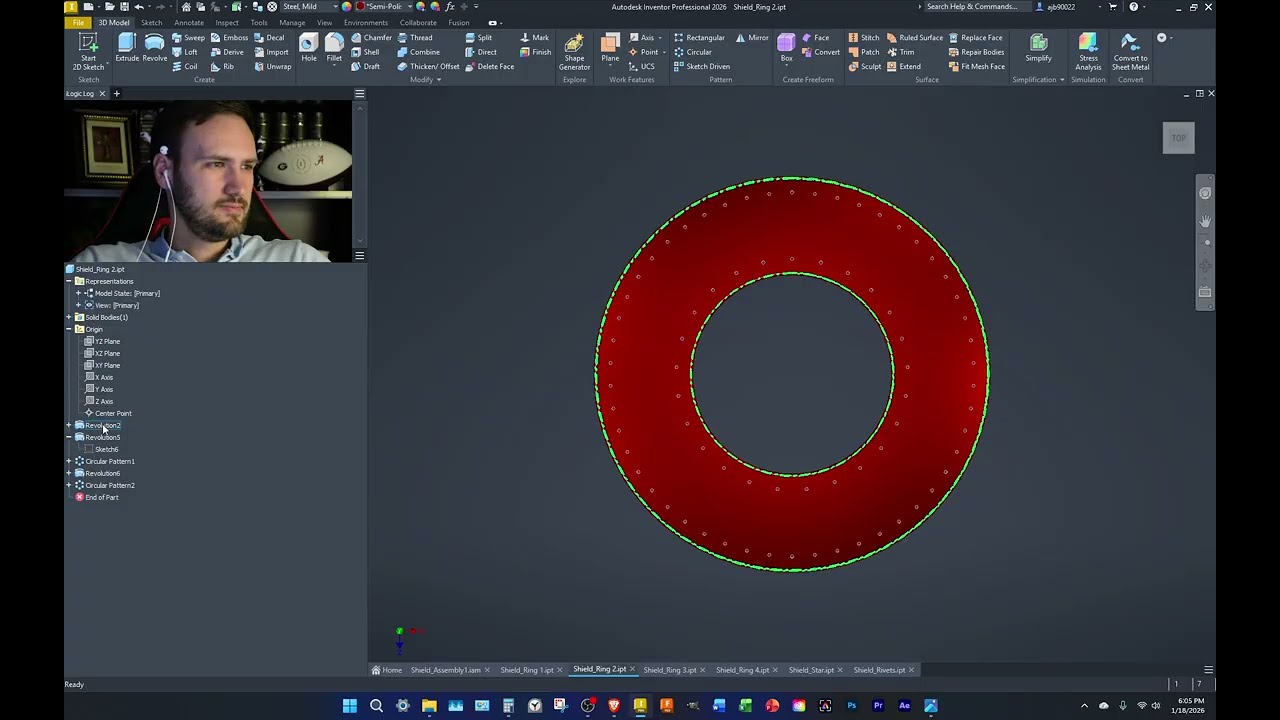
Task: Open Photoshop from the taskbar
Action: 851,706
